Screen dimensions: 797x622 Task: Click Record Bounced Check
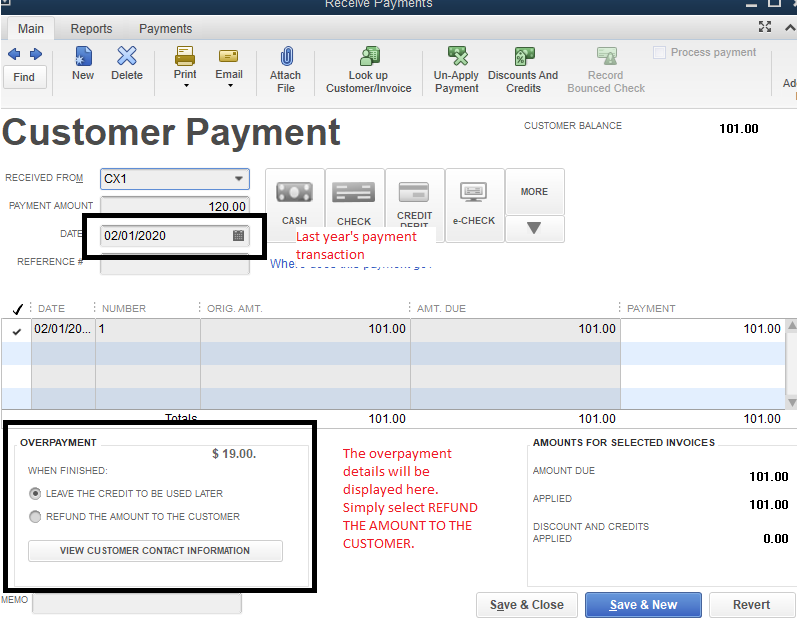606,70
